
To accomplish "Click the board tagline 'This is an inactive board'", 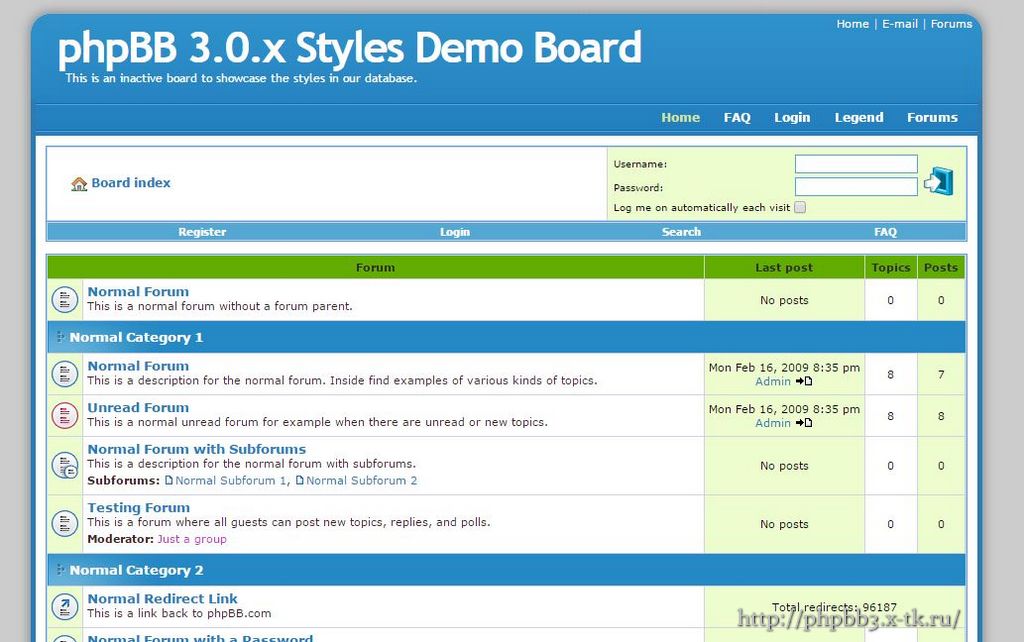I will tap(241, 78).
